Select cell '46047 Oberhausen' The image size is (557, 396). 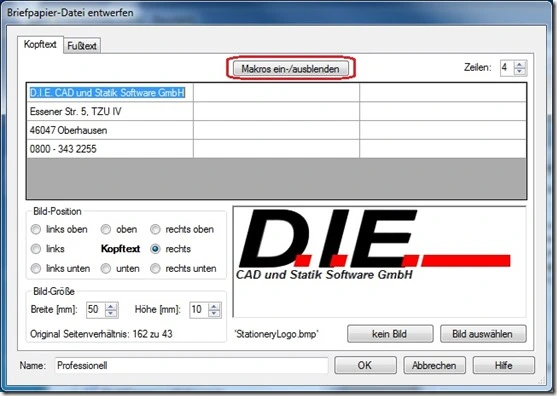110,130
